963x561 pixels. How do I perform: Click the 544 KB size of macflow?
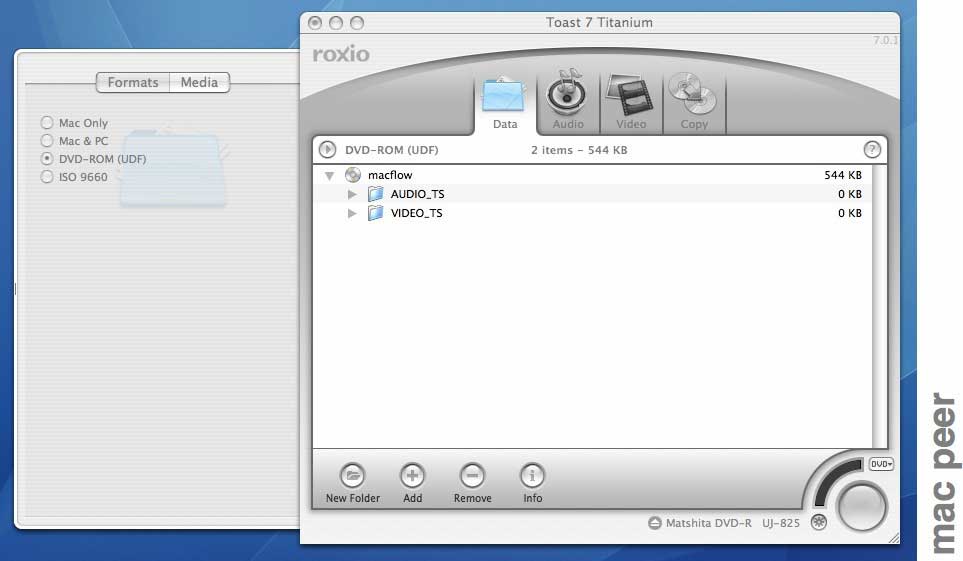(x=843, y=175)
